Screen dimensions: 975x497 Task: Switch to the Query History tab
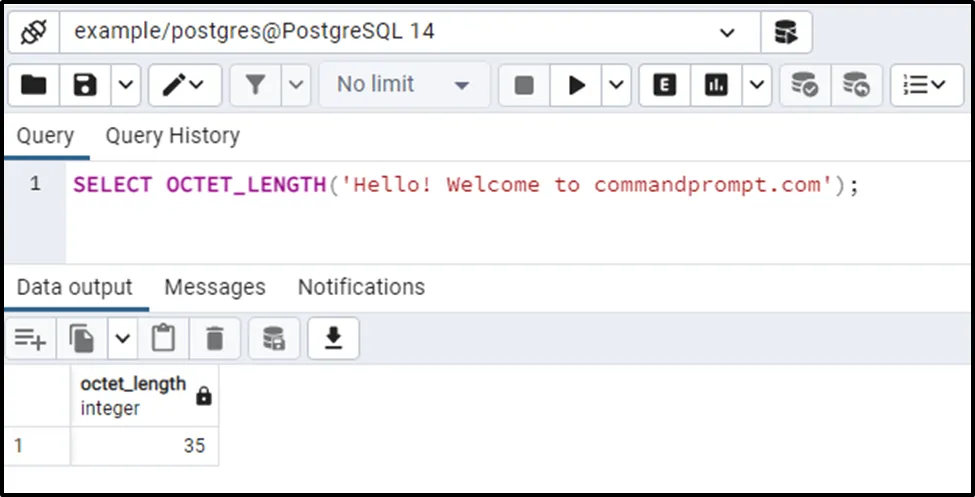(172, 136)
